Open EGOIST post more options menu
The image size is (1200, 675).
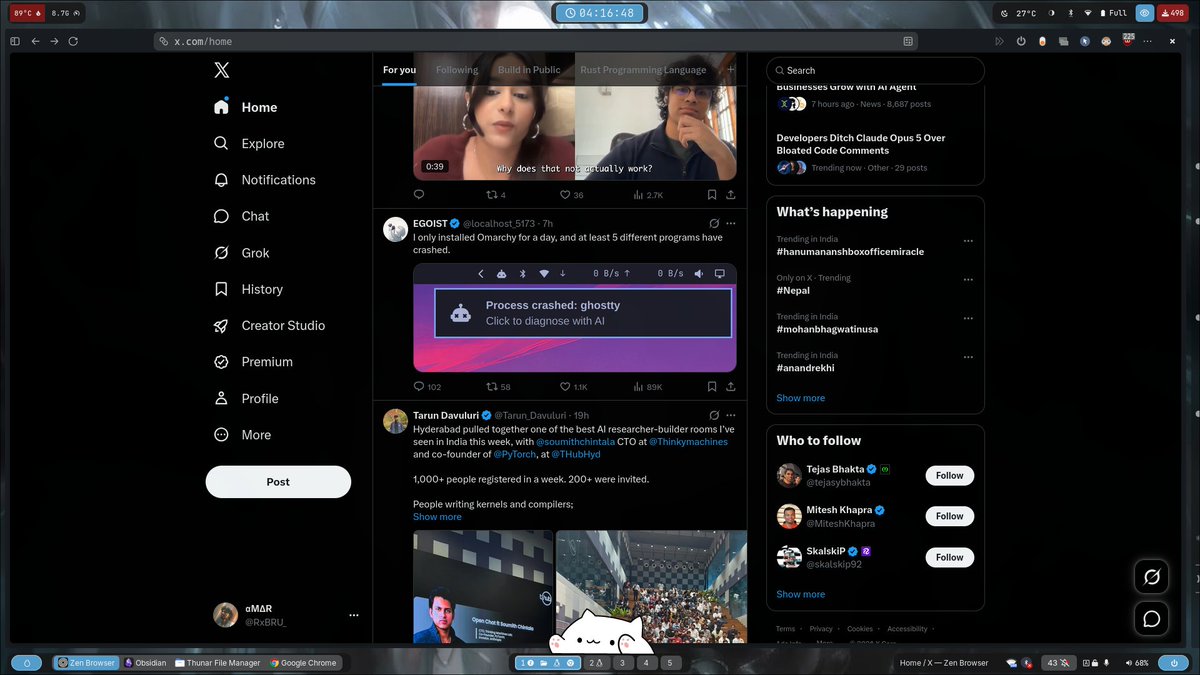731,223
